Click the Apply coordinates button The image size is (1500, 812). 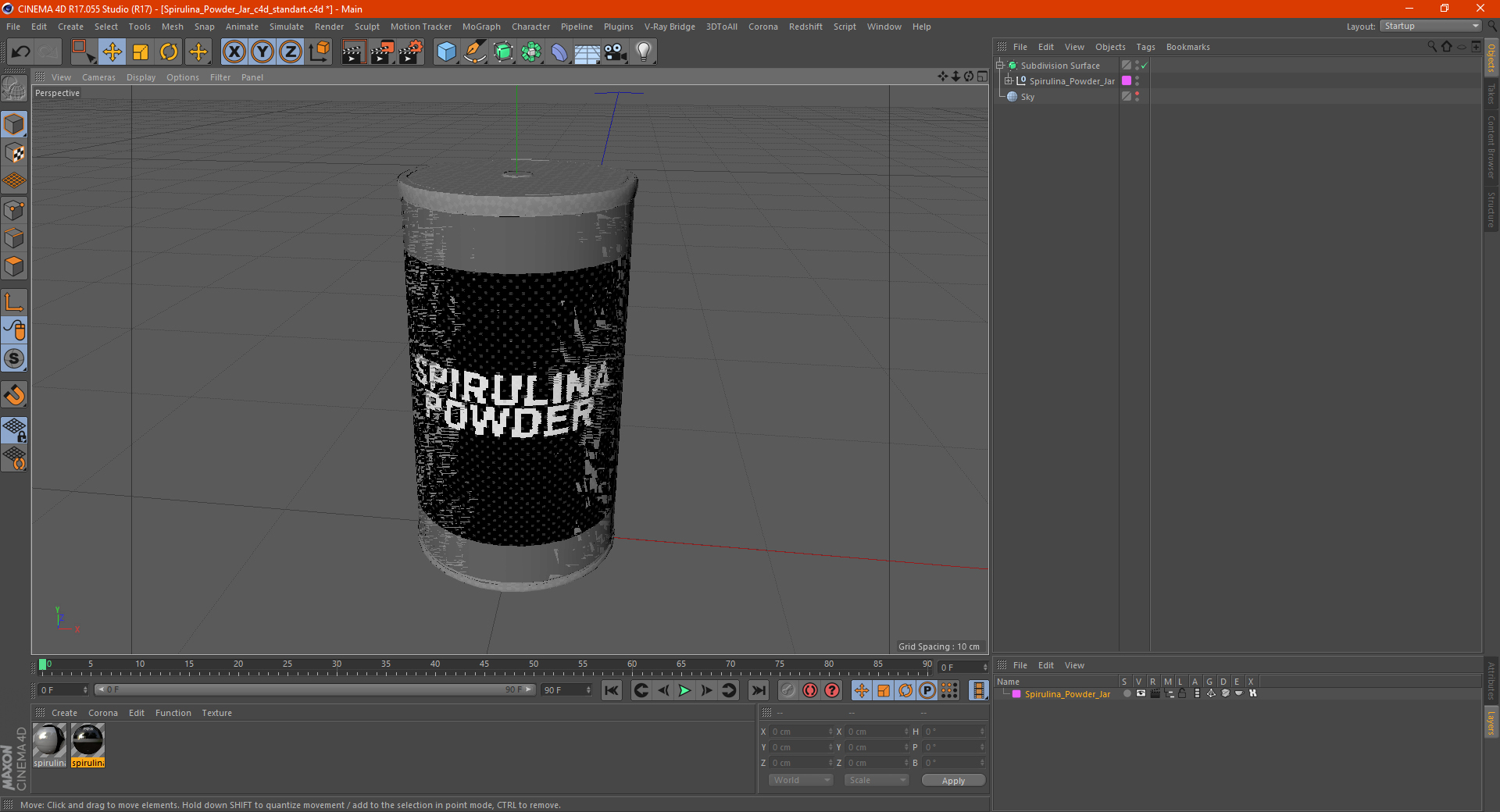point(953,781)
